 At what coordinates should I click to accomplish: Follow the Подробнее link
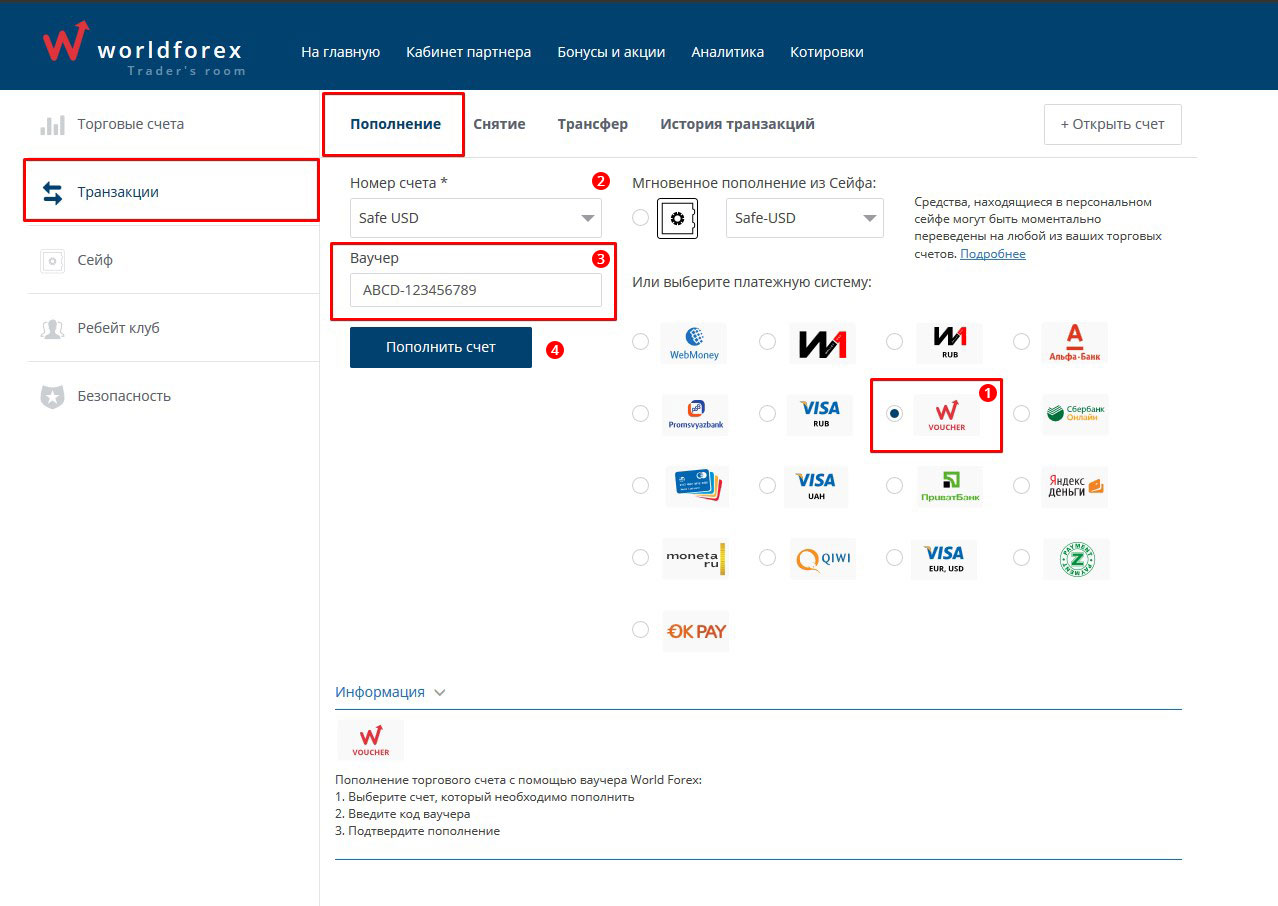pos(993,254)
